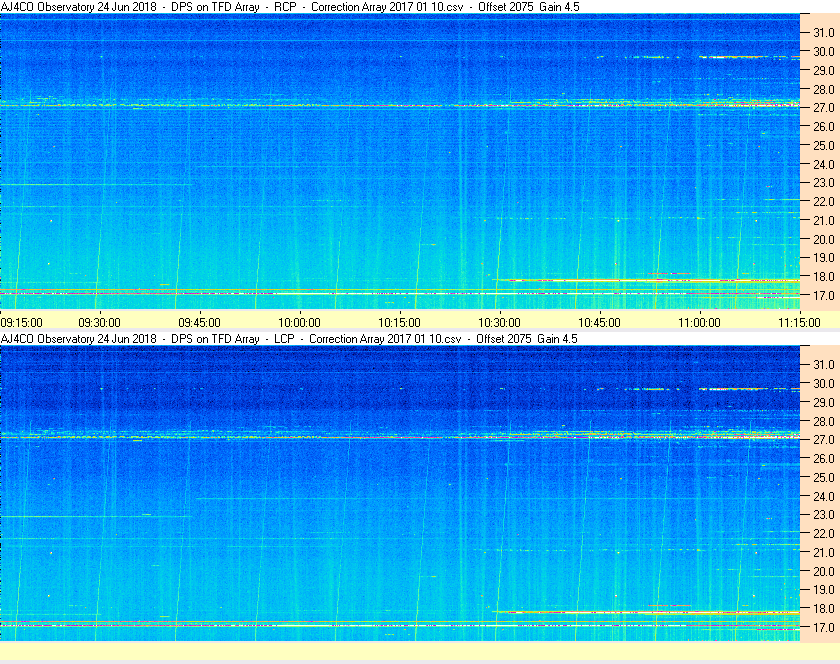Screen dimensions: 840x664
Task: Click the 23.0 frequency label on RCP plot
Action: click(824, 183)
